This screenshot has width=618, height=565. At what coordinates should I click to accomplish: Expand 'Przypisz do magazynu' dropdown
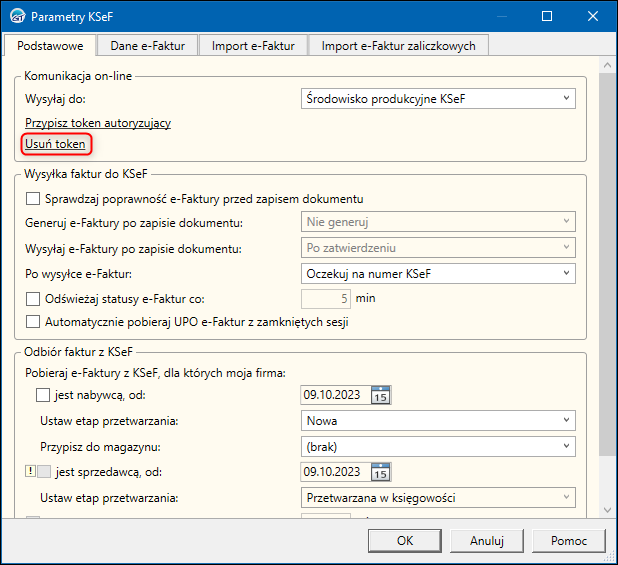438,446
